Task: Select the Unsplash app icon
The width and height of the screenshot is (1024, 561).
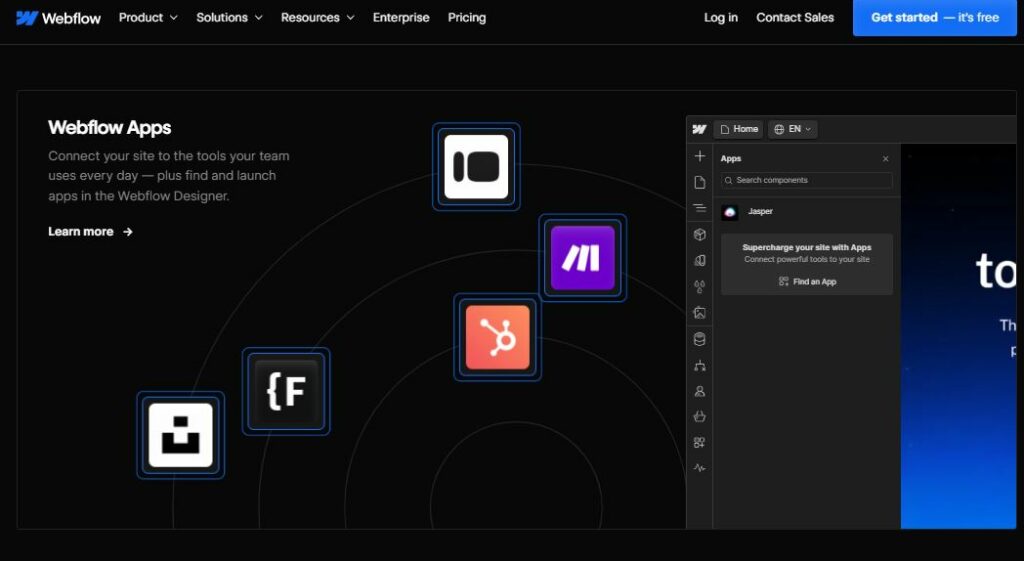Action: pyautogui.click(x=180, y=435)
